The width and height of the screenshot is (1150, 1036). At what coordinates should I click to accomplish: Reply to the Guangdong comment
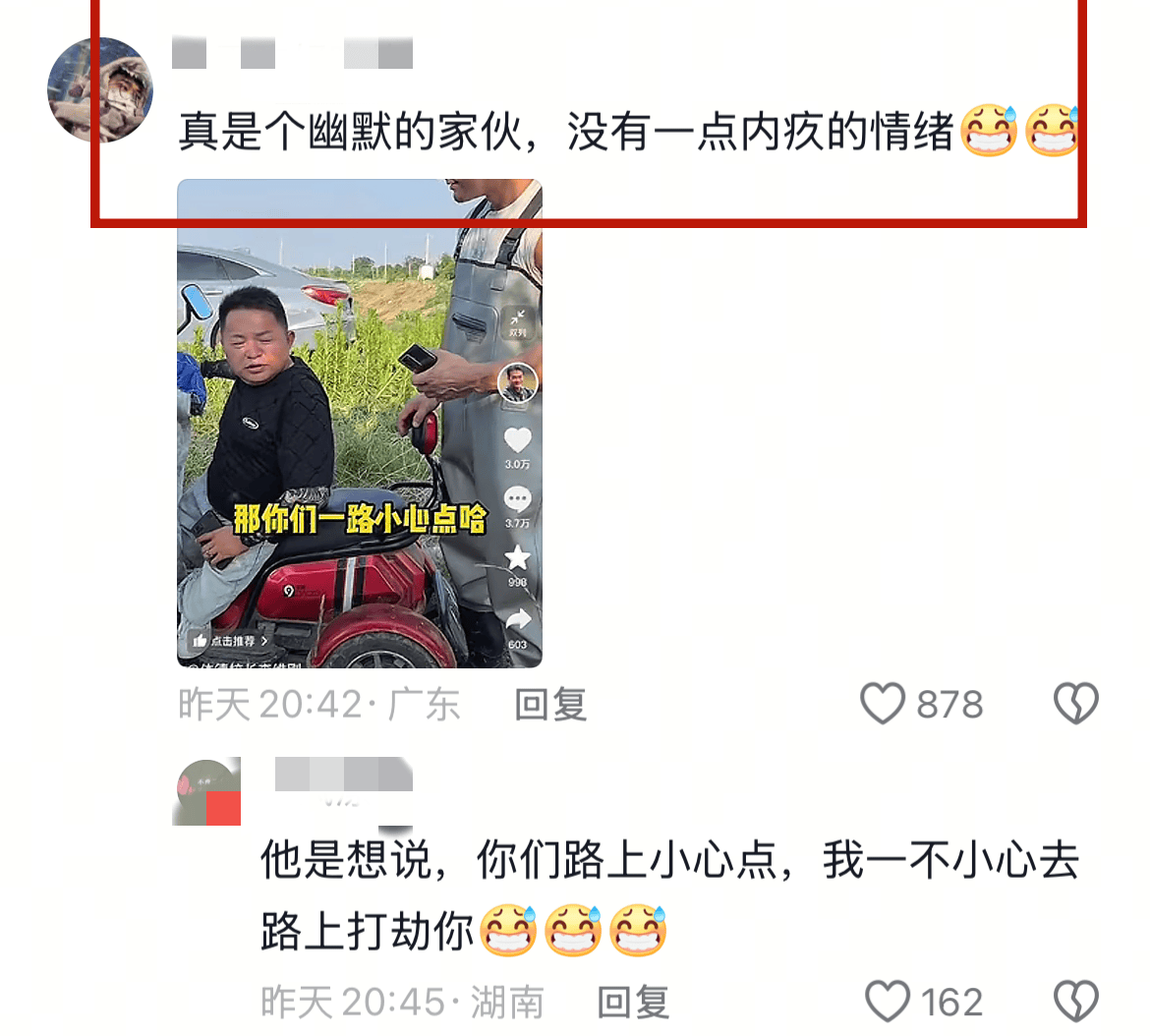(550, 704)
